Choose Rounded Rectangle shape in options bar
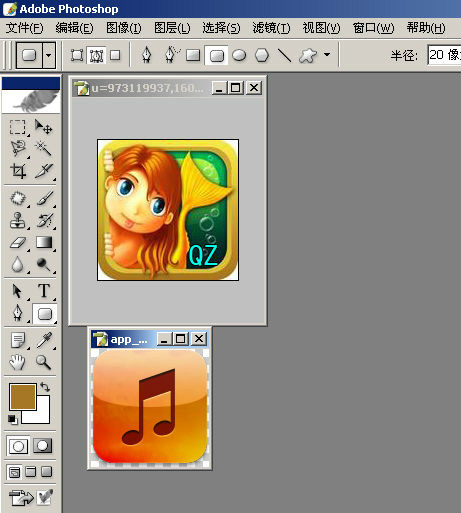 pyautogui.click(x=217, y=55)
